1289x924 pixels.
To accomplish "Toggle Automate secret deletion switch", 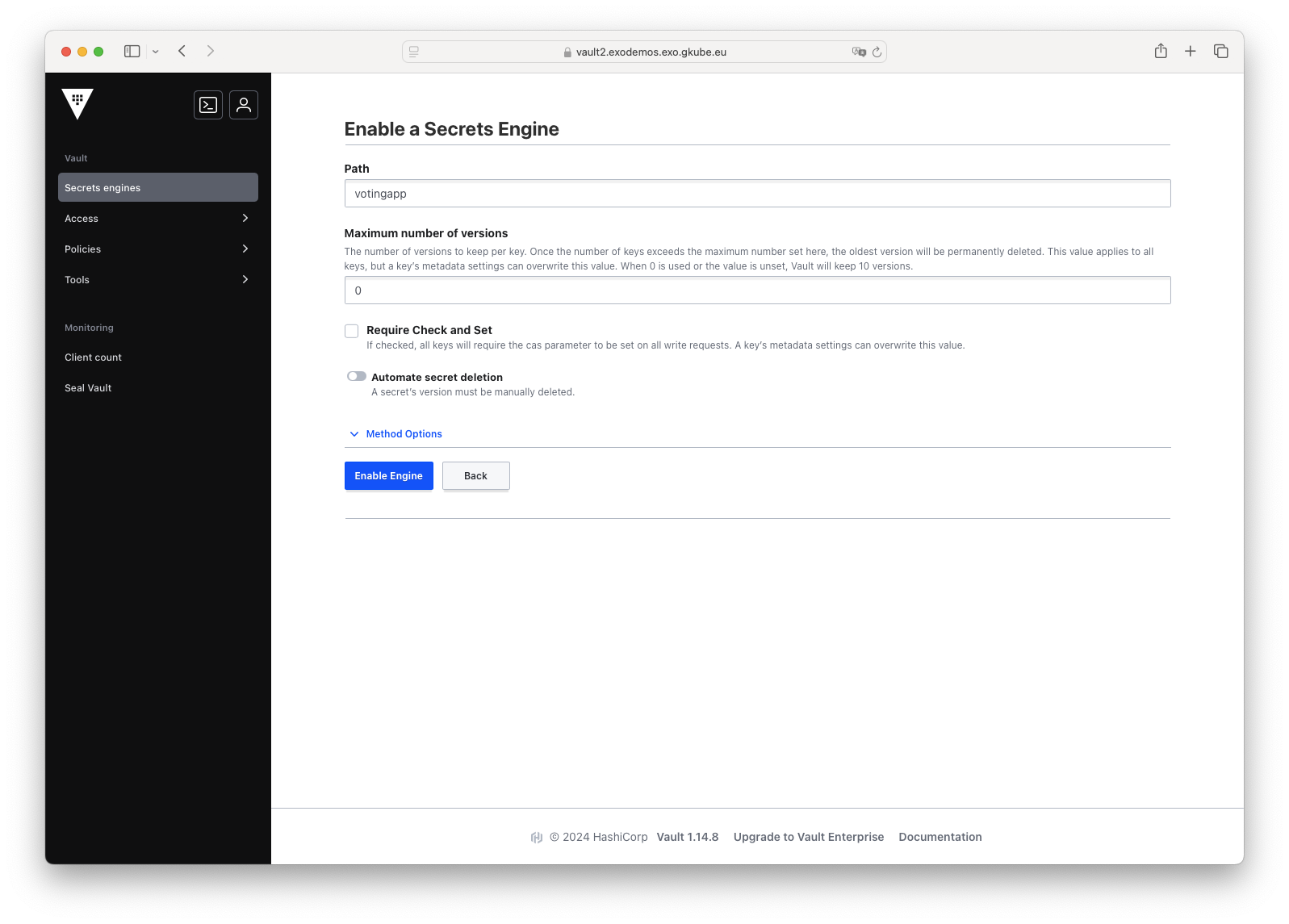I will 357,376.
